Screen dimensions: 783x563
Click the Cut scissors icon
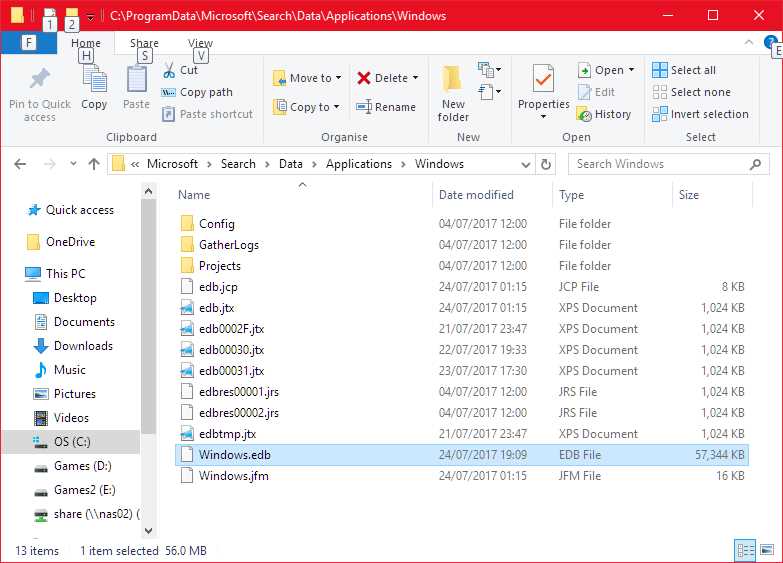[168, 70]
